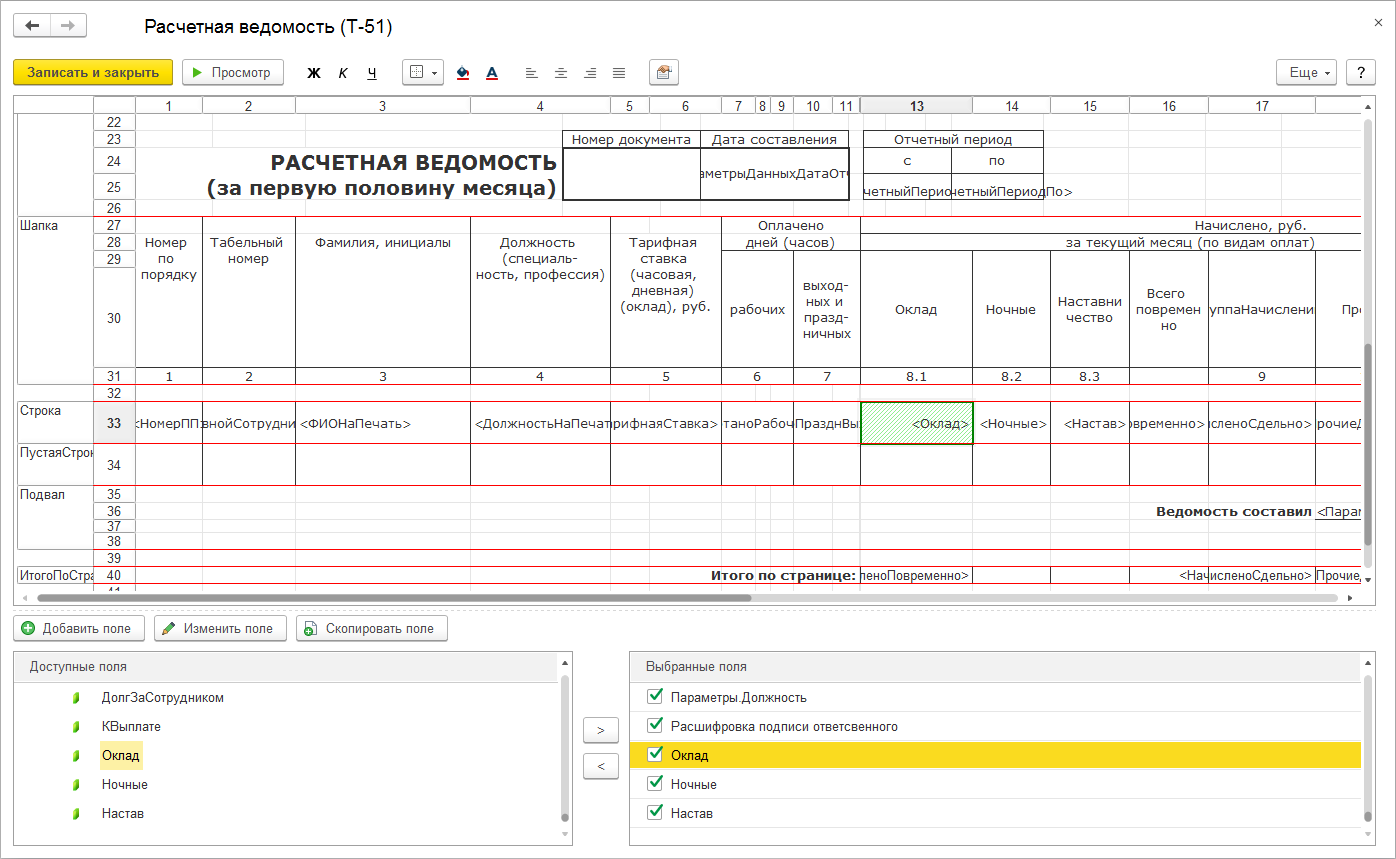Click the left align text icon
Image resolution: width=1396 pixels, height=859 pixels.
[531, 73]
